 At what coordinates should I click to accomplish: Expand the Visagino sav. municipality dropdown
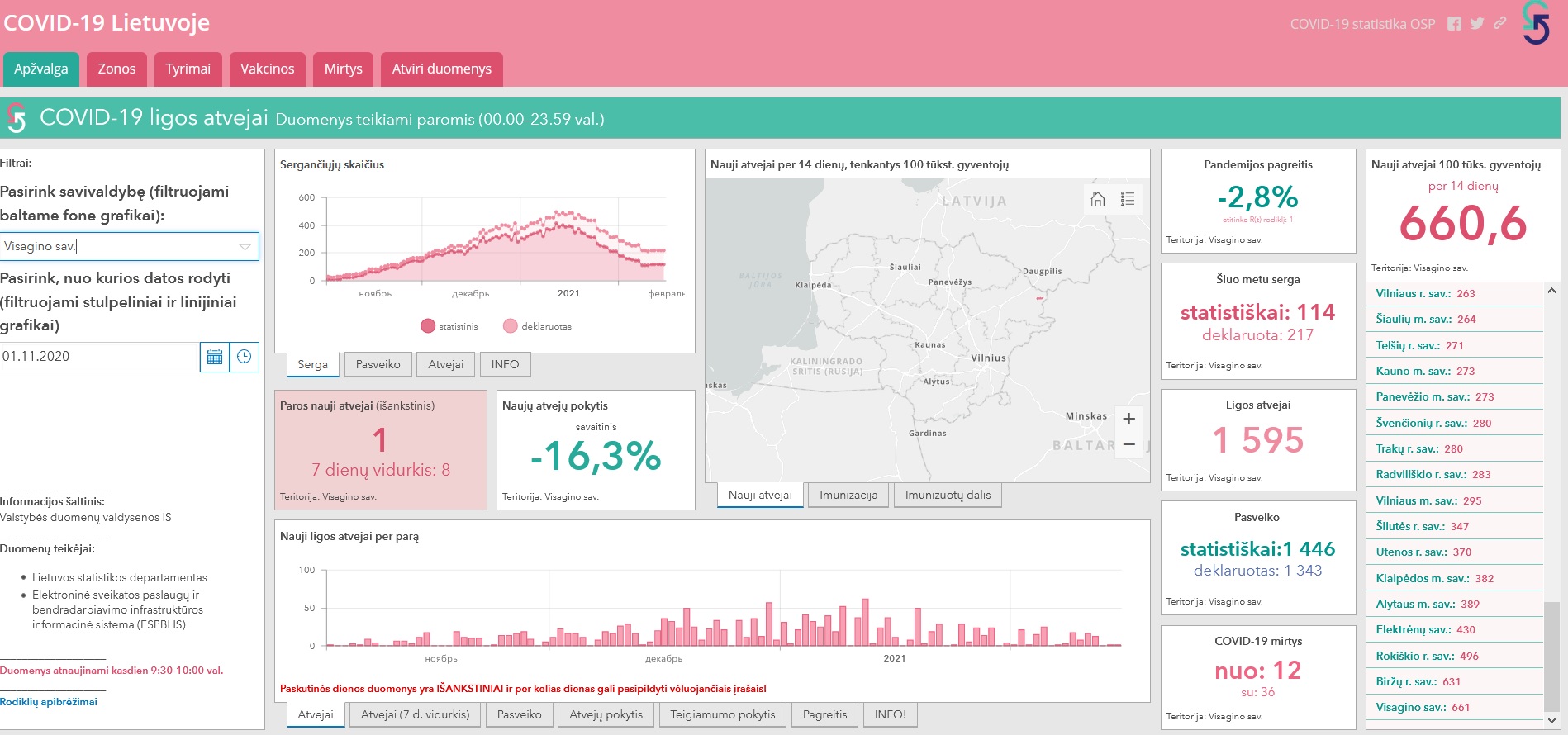[245, 246]
